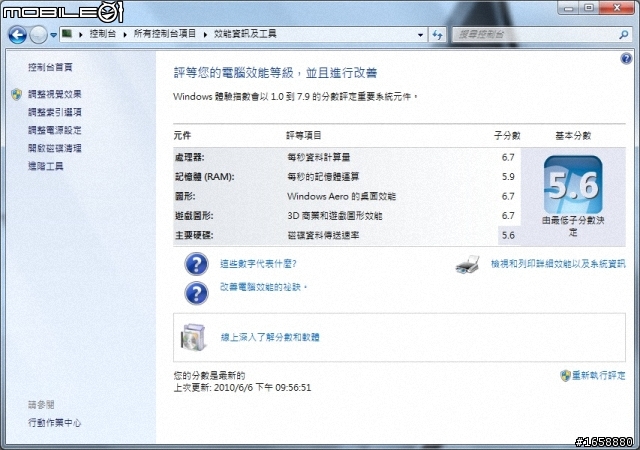The image size is (640, 450).
Task: Click the magnifier search icon
Action: click(623, 35)
